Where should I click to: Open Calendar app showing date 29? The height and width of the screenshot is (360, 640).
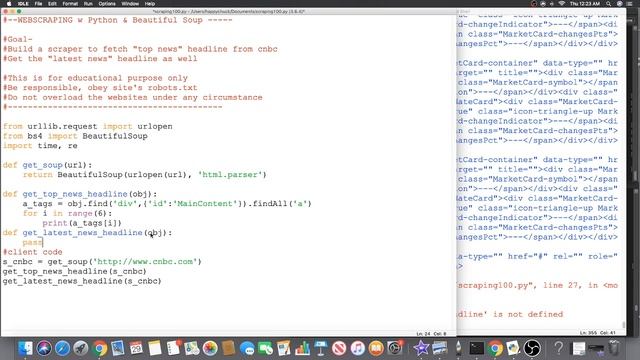136,349
